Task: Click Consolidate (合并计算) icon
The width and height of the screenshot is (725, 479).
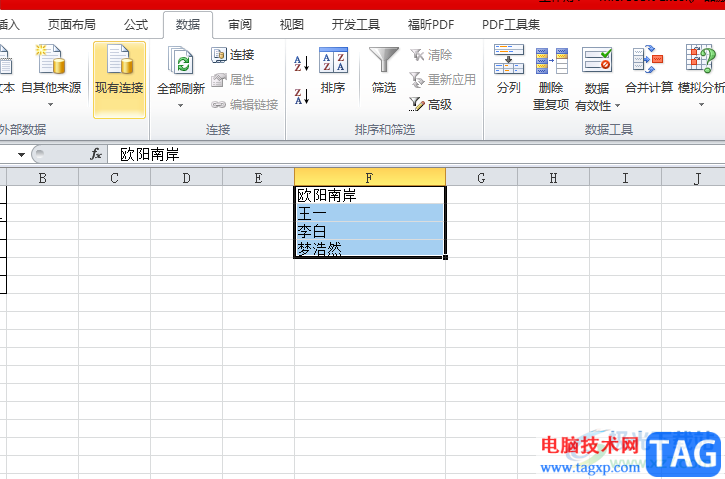Action: pyautogui.click(x=648, y=59)
